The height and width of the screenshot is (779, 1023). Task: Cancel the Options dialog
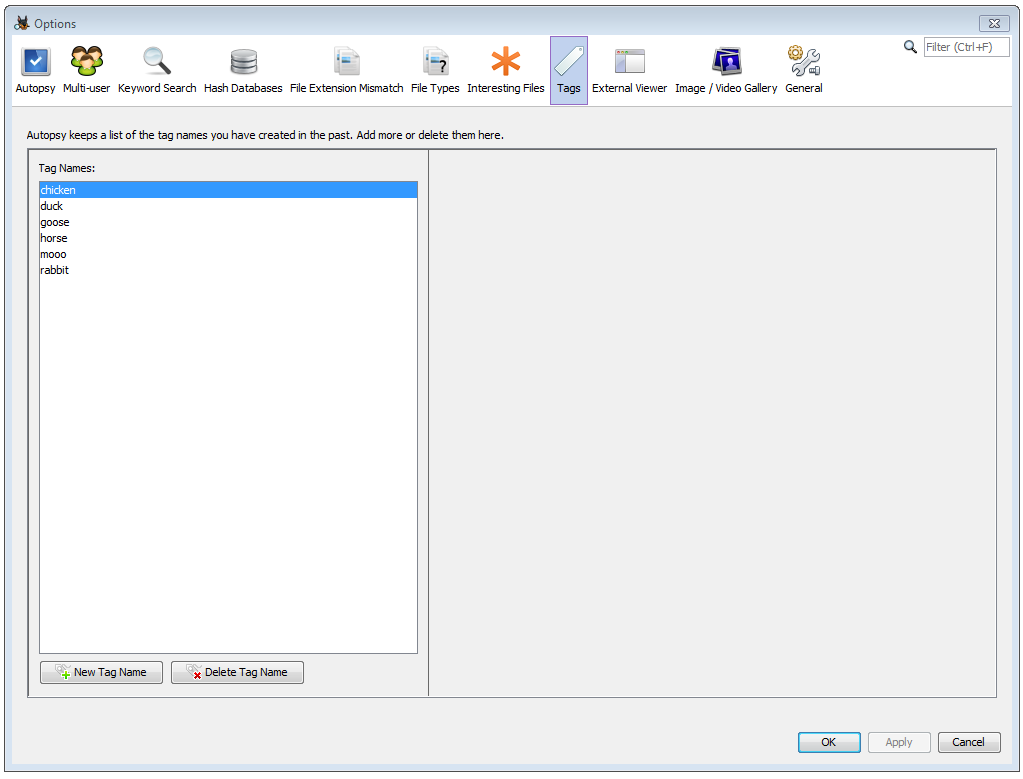(968, 742)
